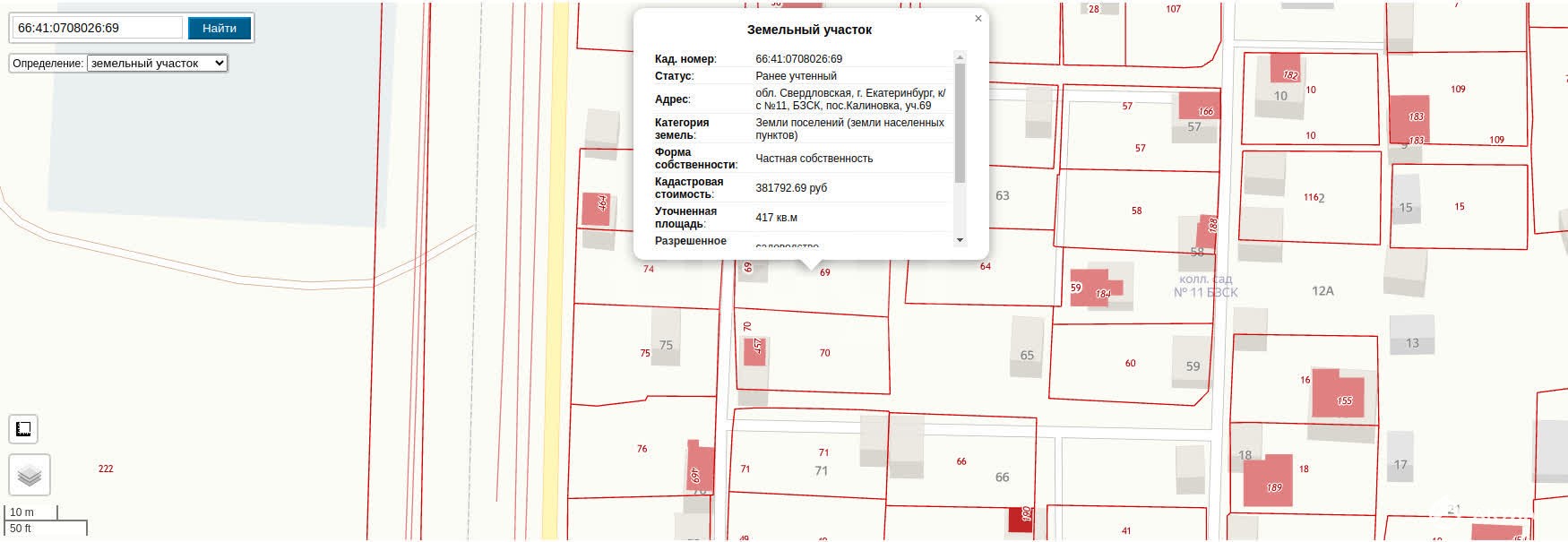Select red building 189 on the map
The image size is (1568, 542).
(1268, 480)
